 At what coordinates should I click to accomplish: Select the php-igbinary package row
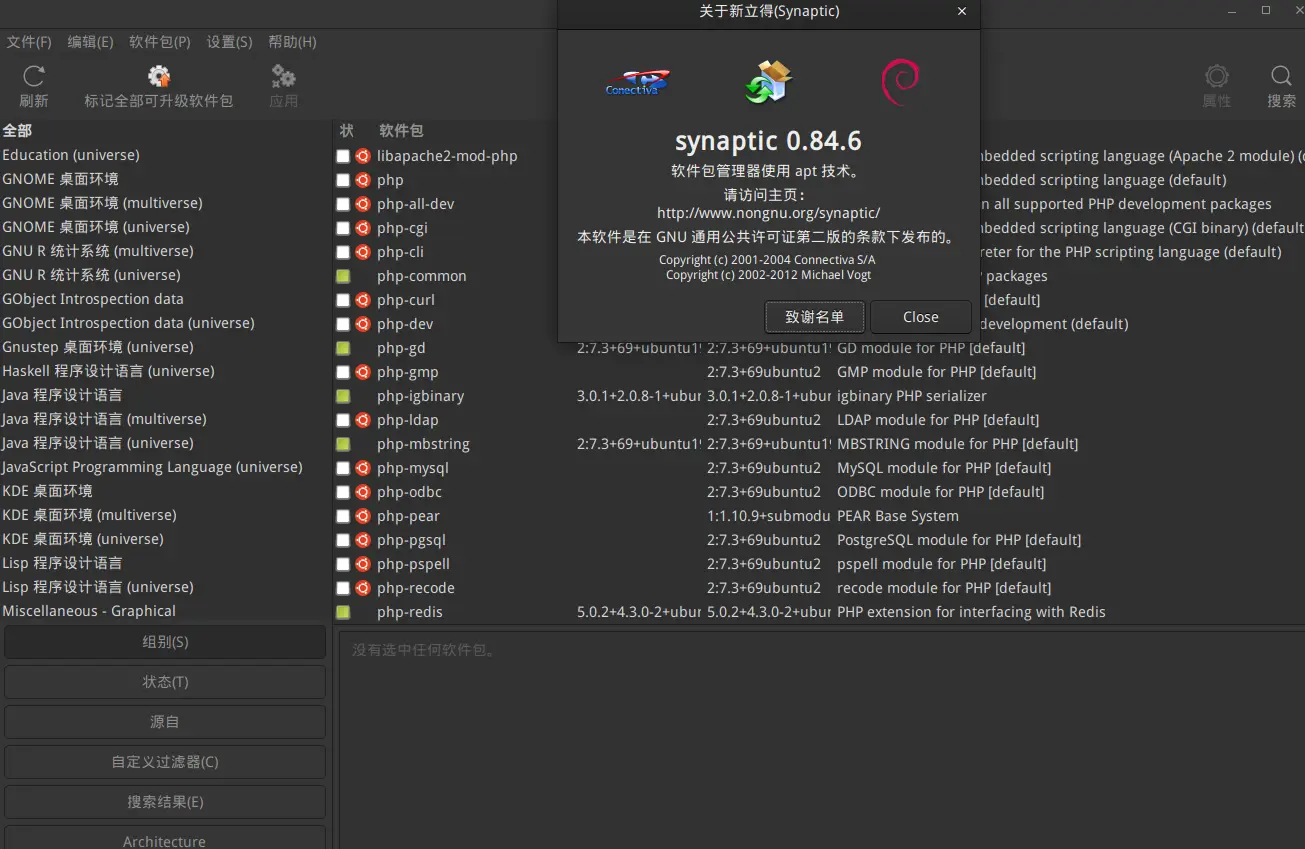(x=818, y=396)
